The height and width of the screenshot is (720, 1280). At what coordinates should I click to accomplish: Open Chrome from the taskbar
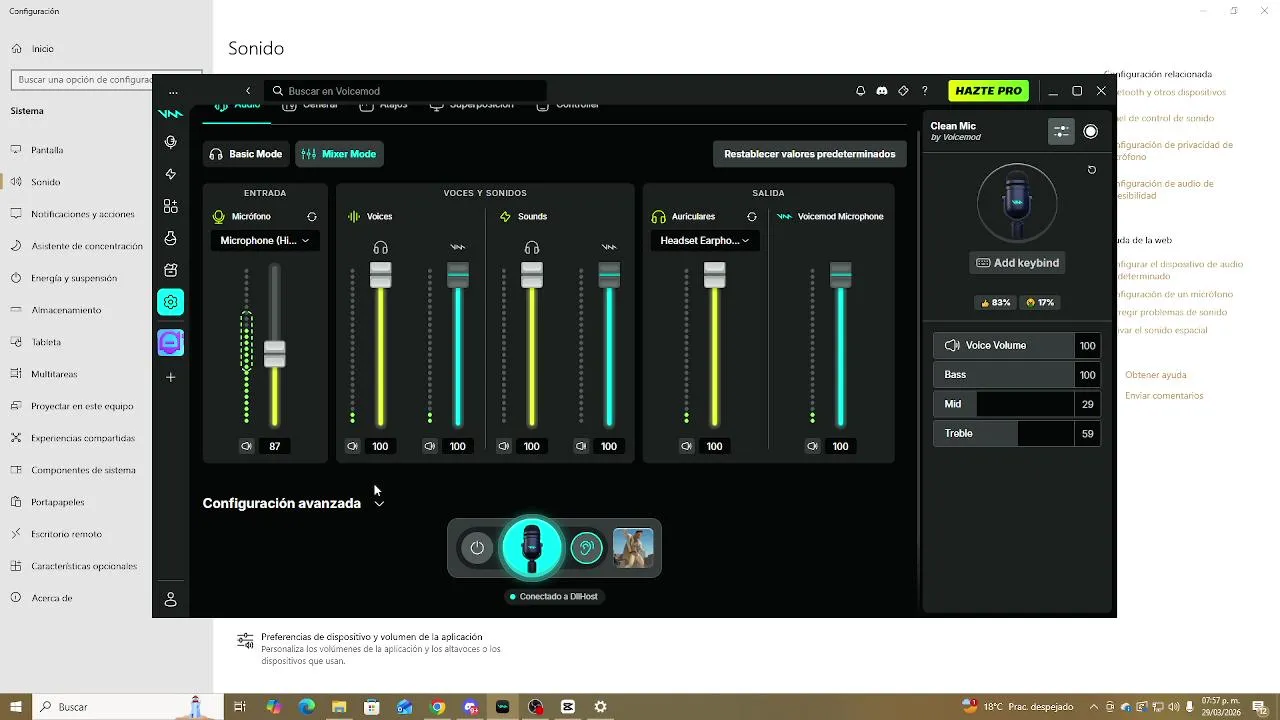437,707
